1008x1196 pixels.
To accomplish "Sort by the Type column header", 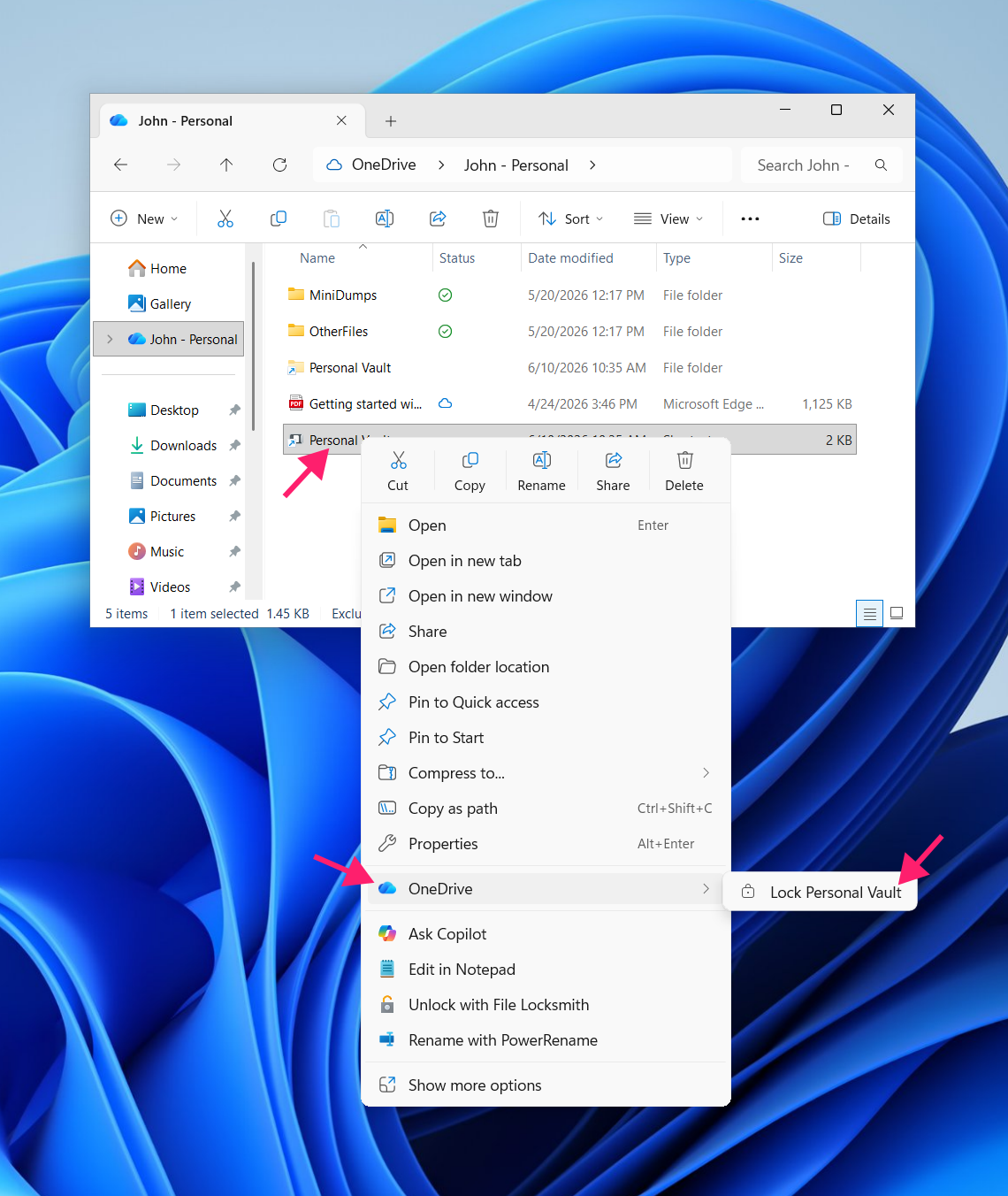I will 676,258.
